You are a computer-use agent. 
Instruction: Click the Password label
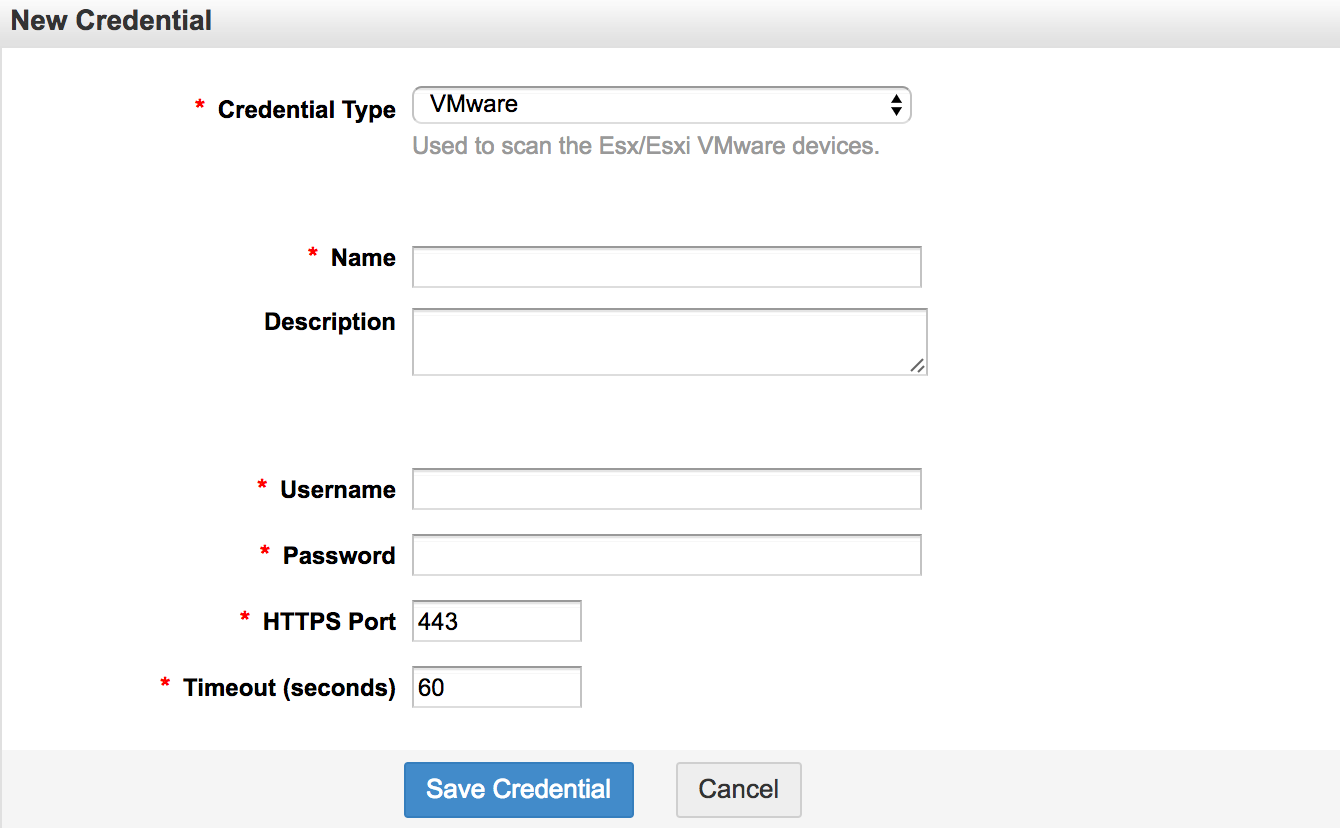[339, 556]
